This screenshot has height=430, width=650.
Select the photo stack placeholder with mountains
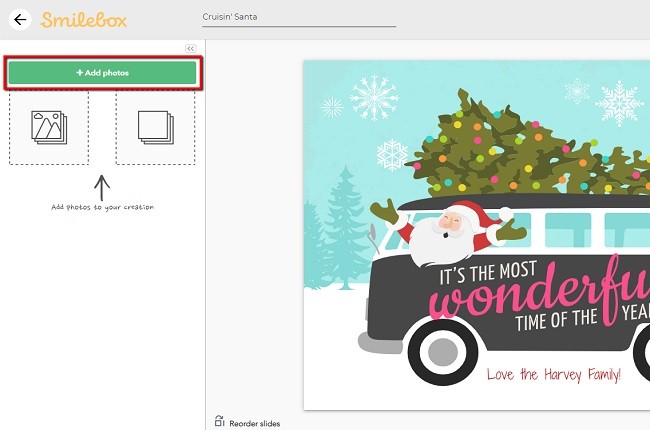[49, 128]
